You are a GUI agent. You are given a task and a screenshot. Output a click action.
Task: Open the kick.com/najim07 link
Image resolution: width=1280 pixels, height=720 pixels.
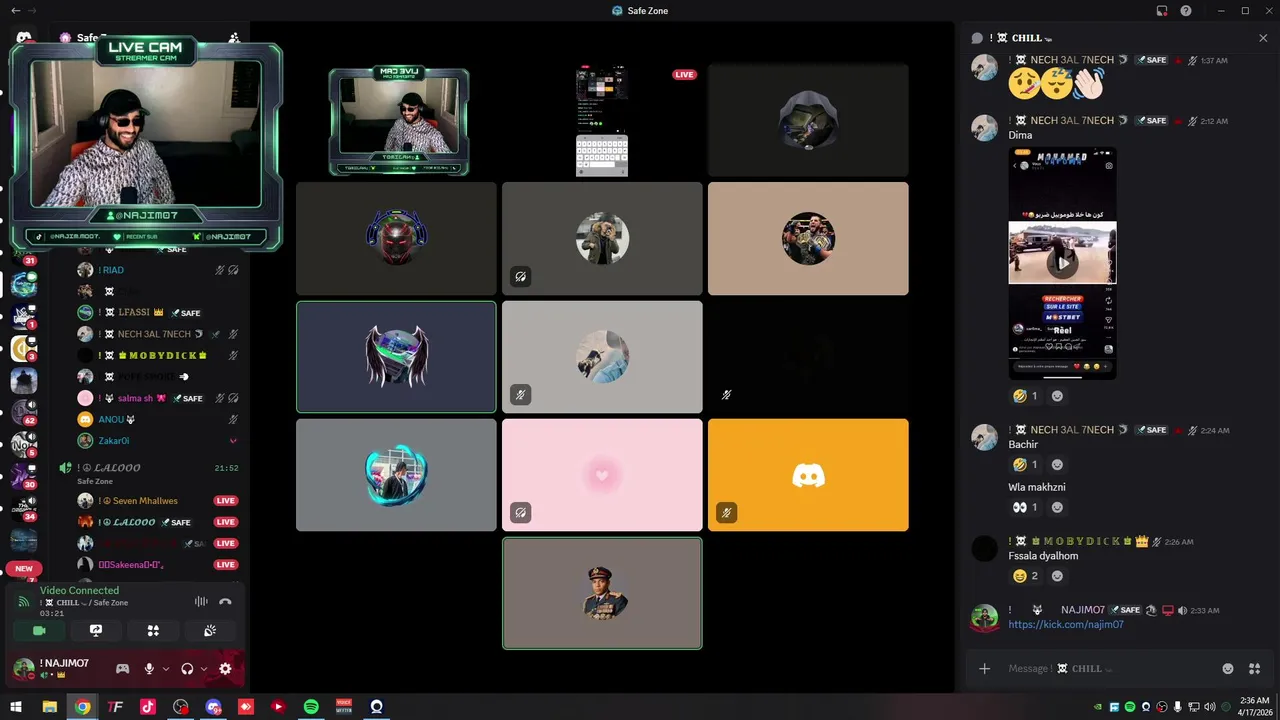pyautogui.click(x=1065, y=624)
